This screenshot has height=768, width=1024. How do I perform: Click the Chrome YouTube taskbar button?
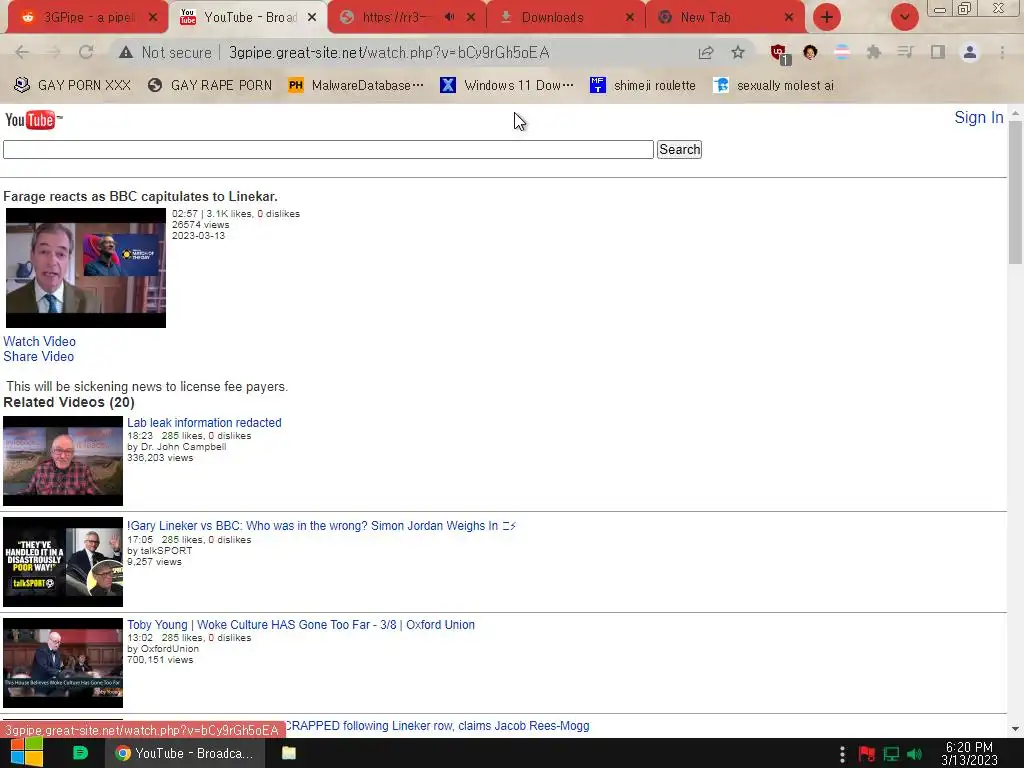(185, 753)
